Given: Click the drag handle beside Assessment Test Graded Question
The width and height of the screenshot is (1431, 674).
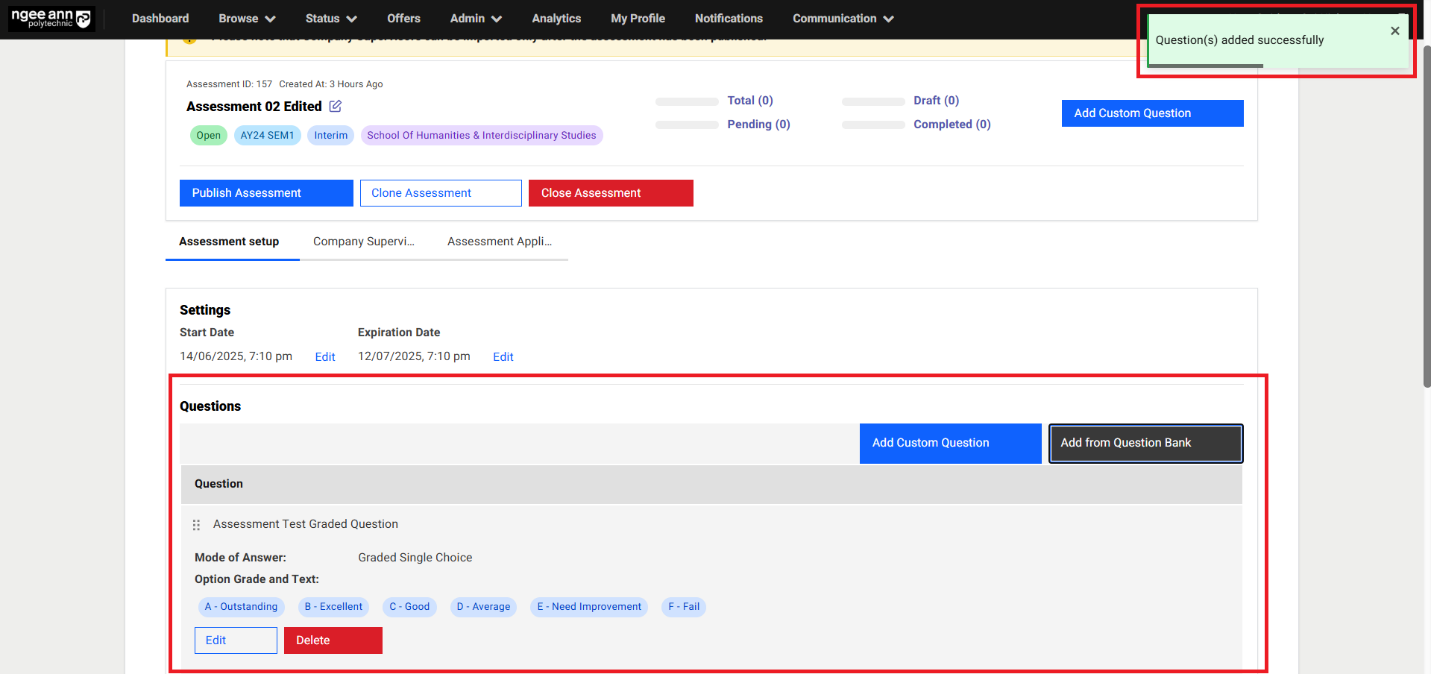Looking at the screenshot, I should point(196,525).
